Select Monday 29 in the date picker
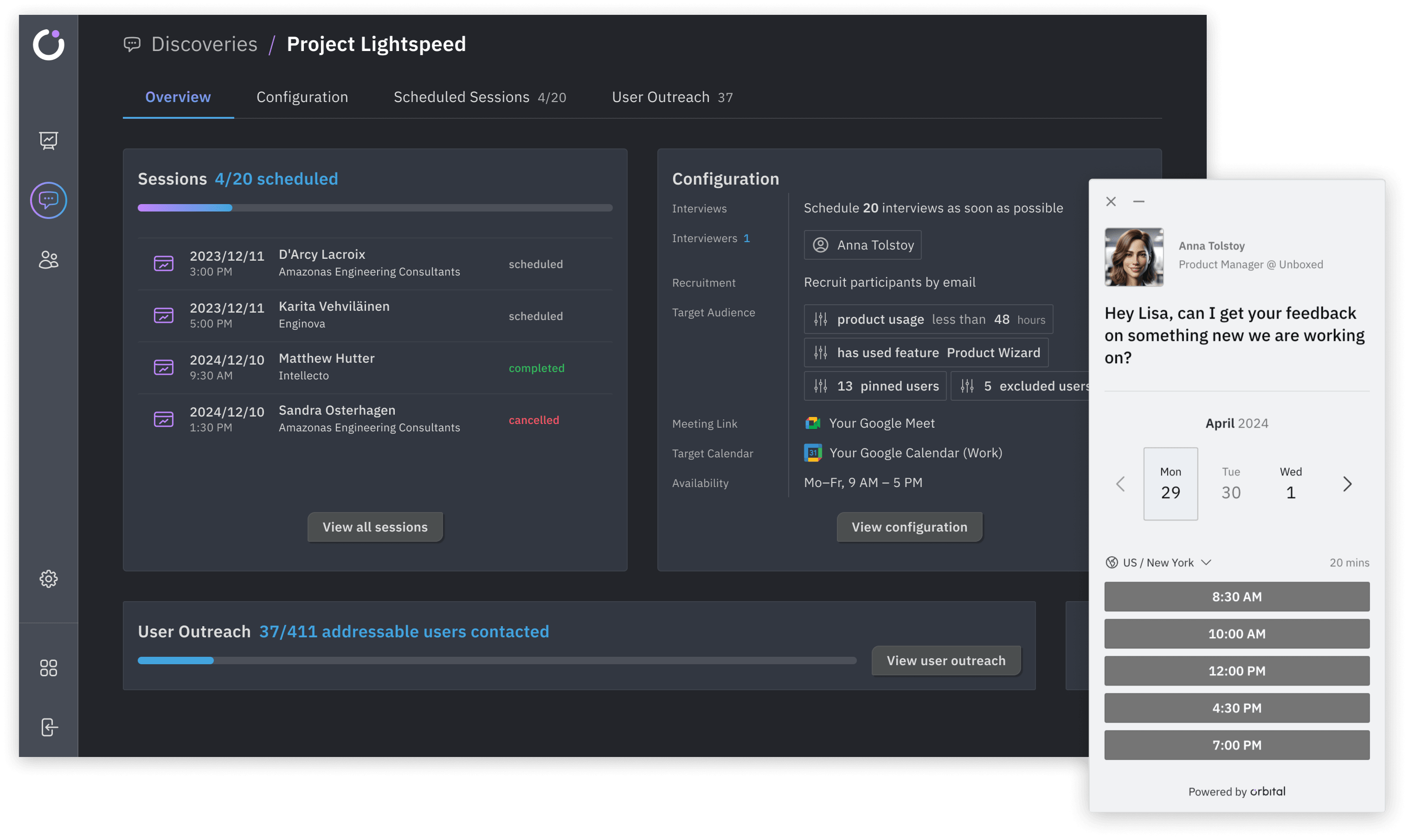 tap(1170, 483)
